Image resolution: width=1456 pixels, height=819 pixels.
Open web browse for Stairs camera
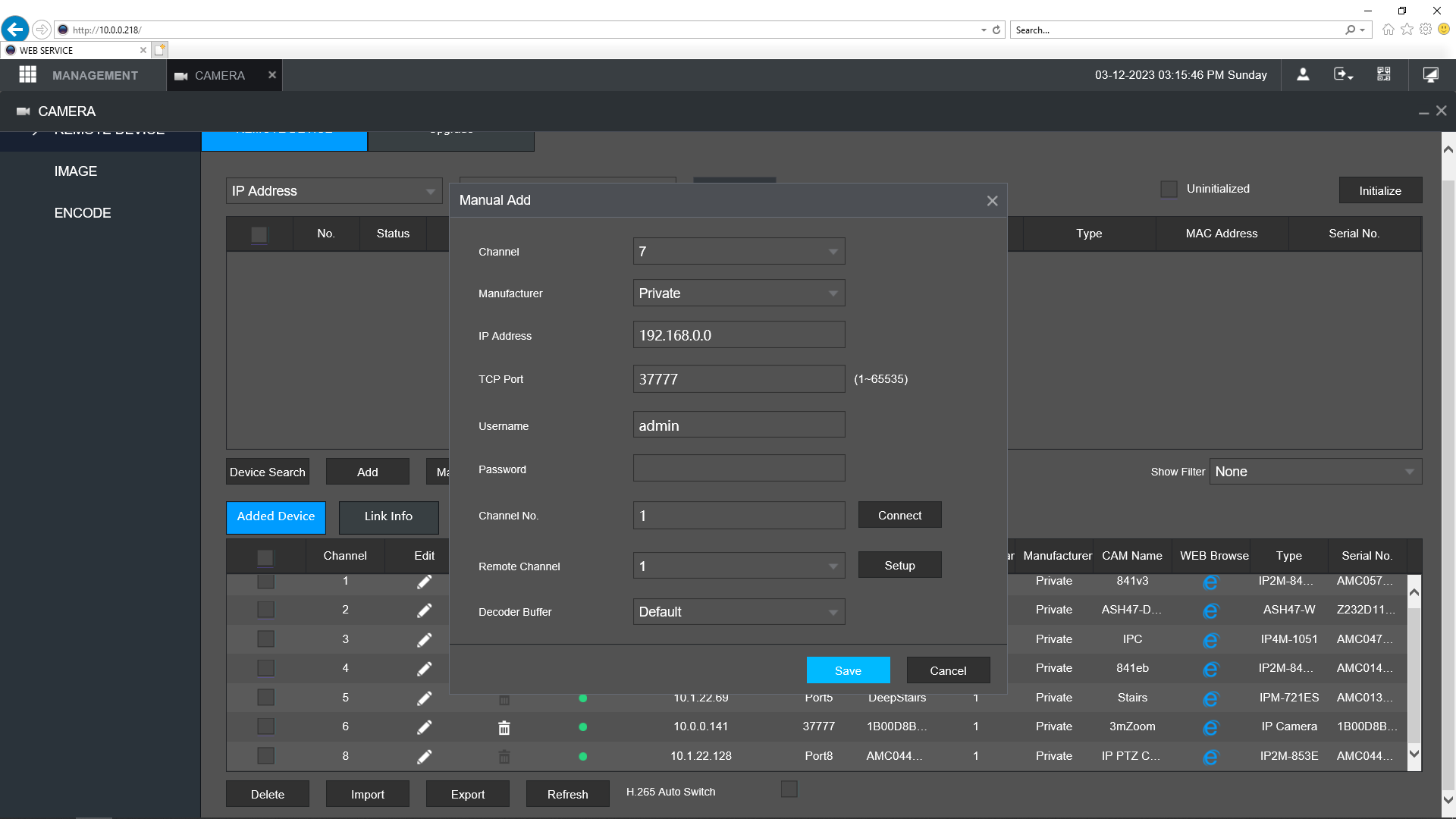(1210, 698)
